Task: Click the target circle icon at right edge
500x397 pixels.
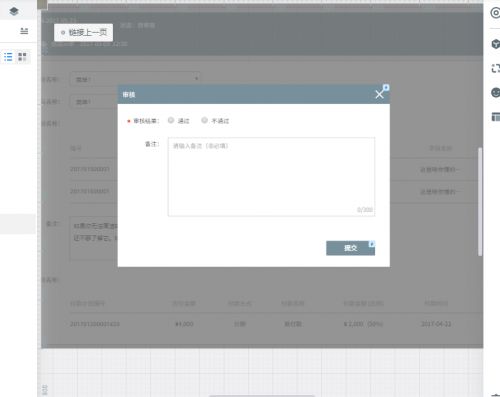Action: (495, 13)
